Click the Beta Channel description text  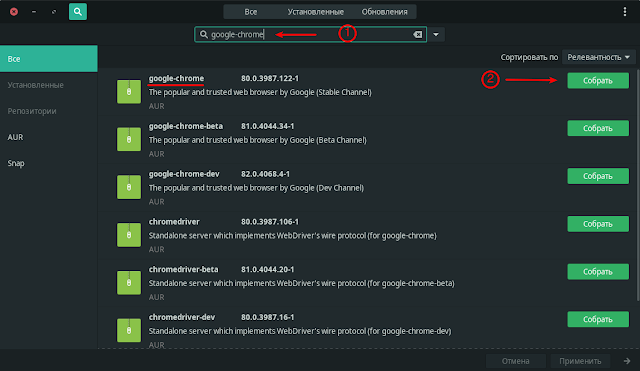[x=258, y=140]
